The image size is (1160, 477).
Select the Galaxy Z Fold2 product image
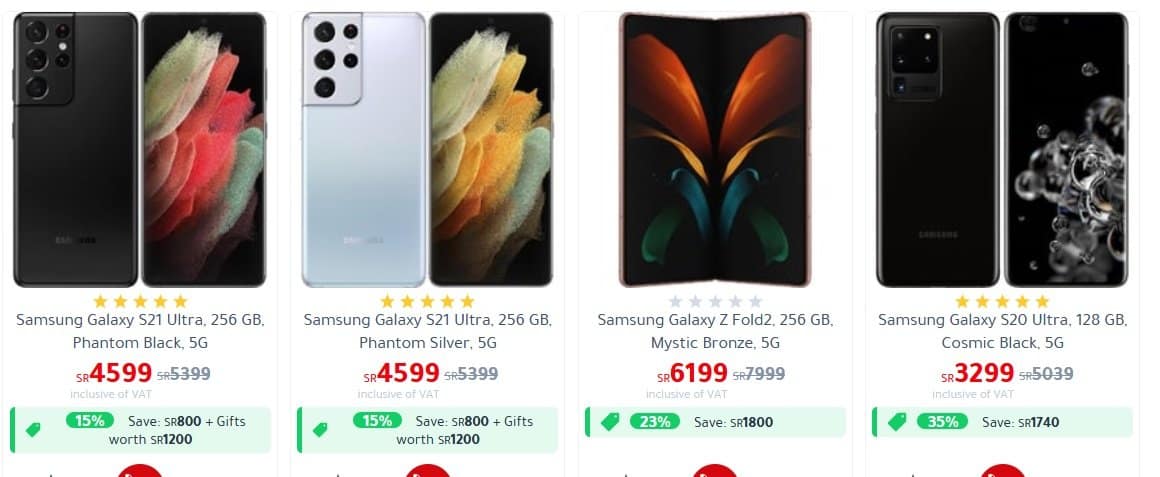tap(715, 149)
